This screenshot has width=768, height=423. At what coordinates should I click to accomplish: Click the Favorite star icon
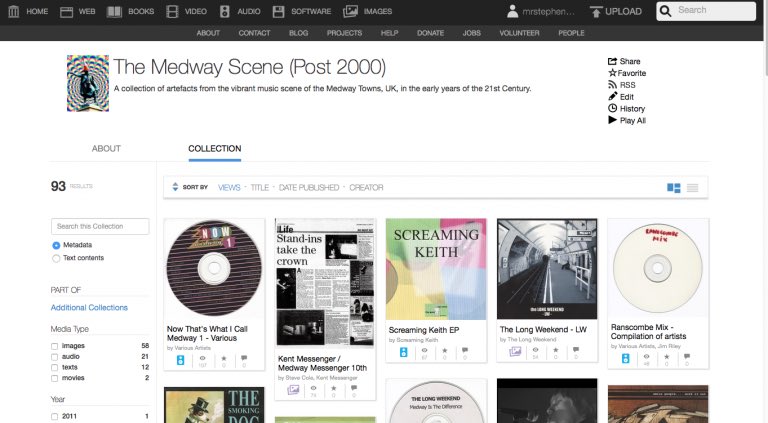pyautogui.click(x=612, y=73)
